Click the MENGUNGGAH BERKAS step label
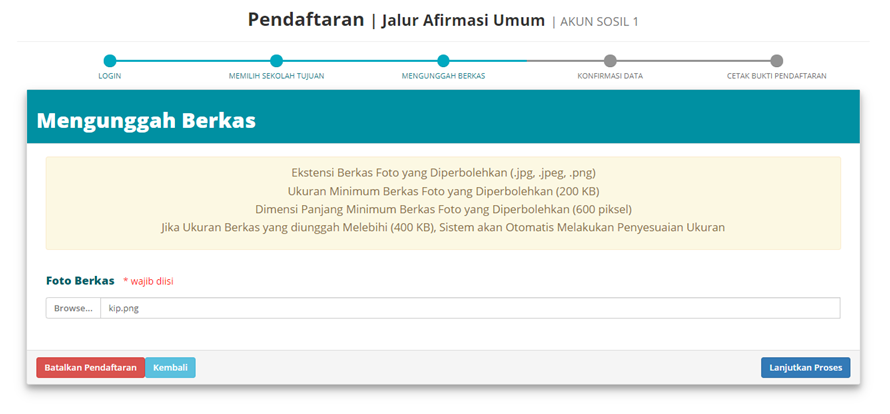The height and width of the screenshot is (414, 890). click(x=443, y=76)
